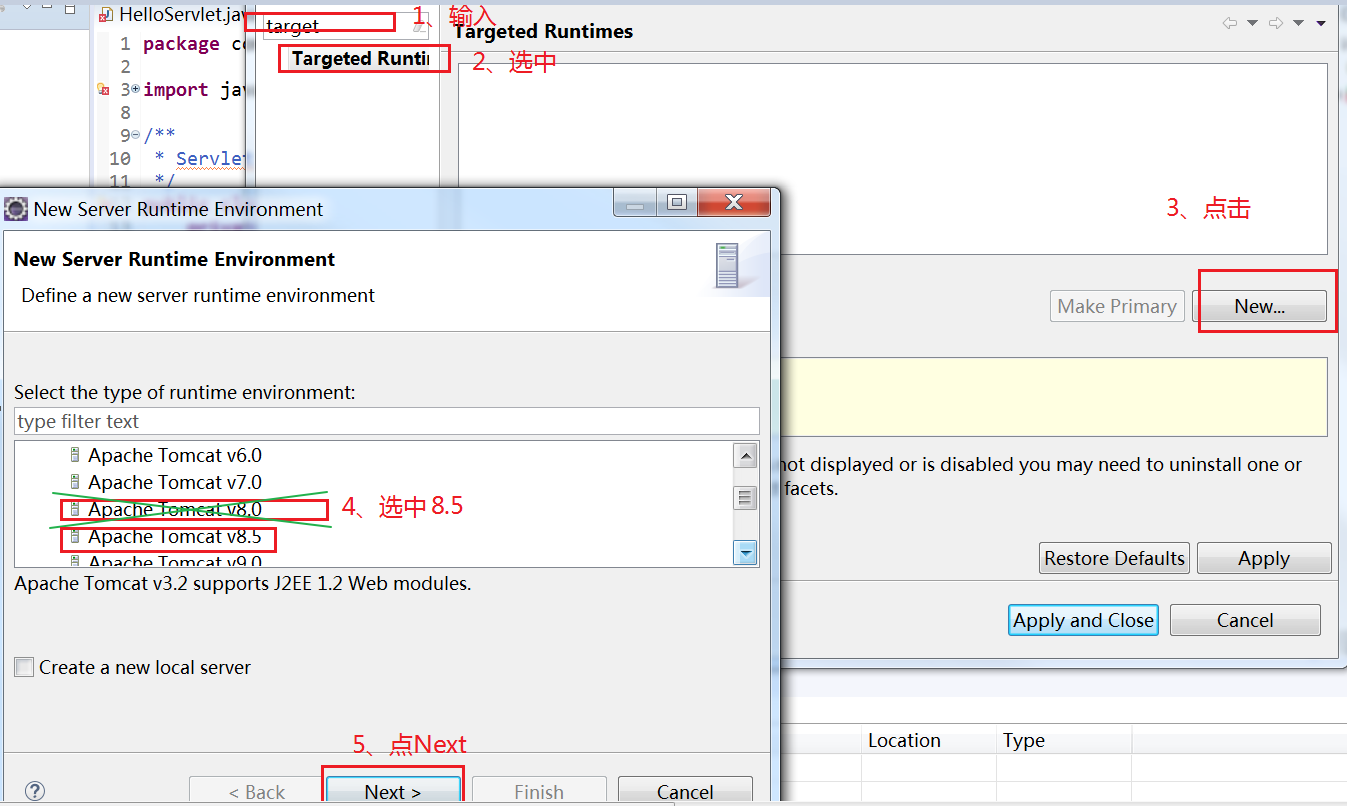Click the forward navigation arrow icon

[x=1276, y=23]
